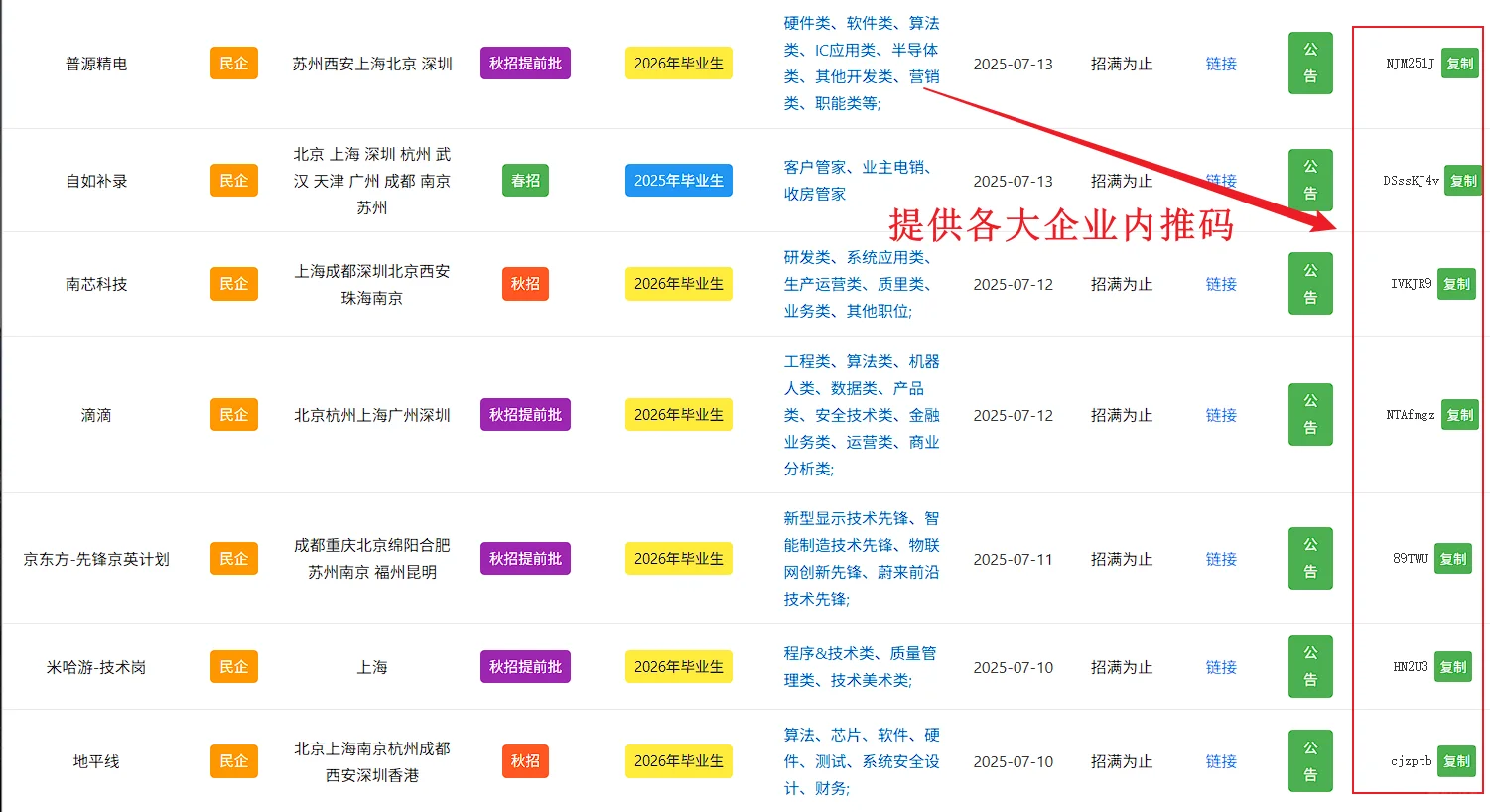The image size is (1490, 812).
Task: Click the 2026年毕业生 tag in 滴滴 row
Action: pos(679,415)
